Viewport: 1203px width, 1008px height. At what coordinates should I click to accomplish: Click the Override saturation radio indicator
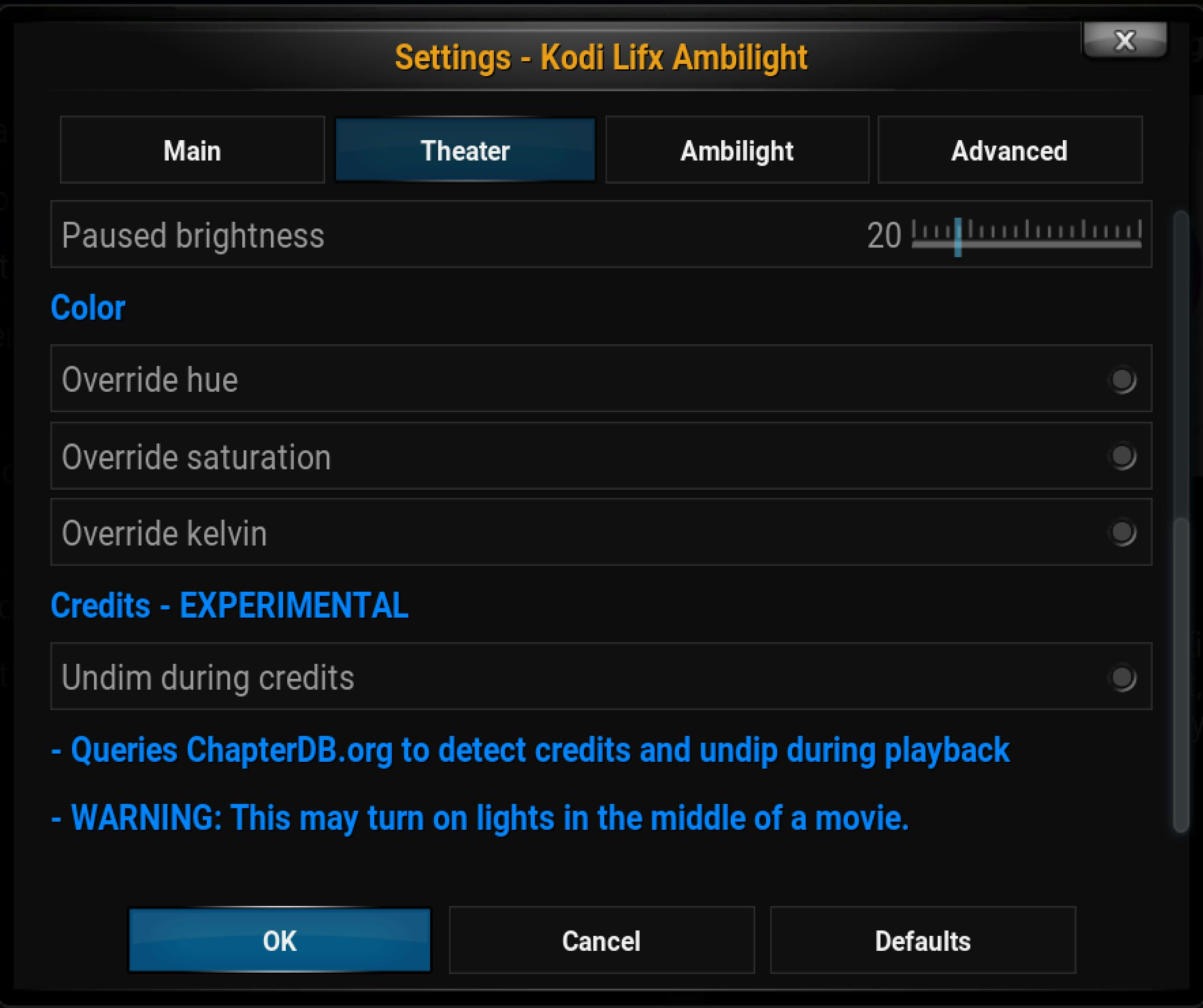[1123, 456]
